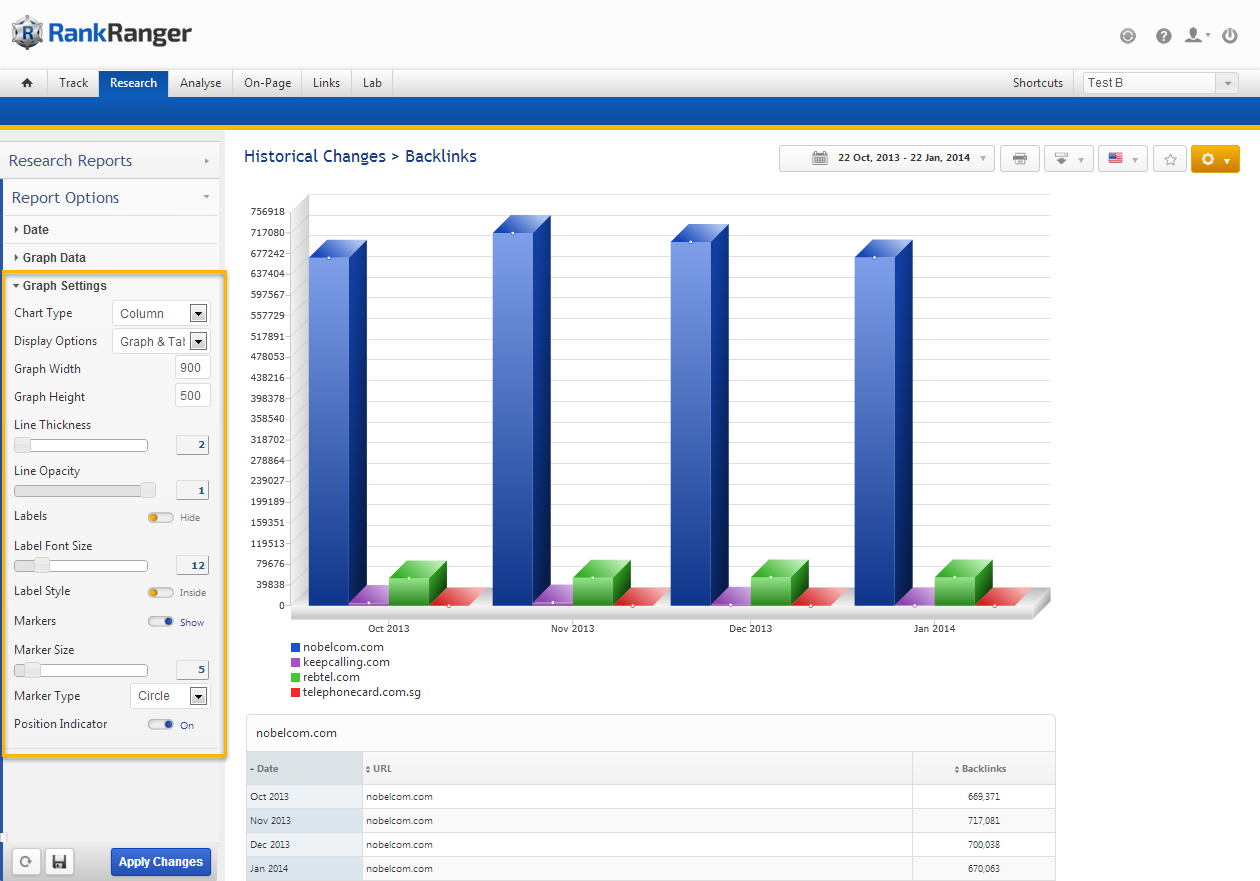
Task: Click the power logout icon
Action: (x=1230, y=36)
